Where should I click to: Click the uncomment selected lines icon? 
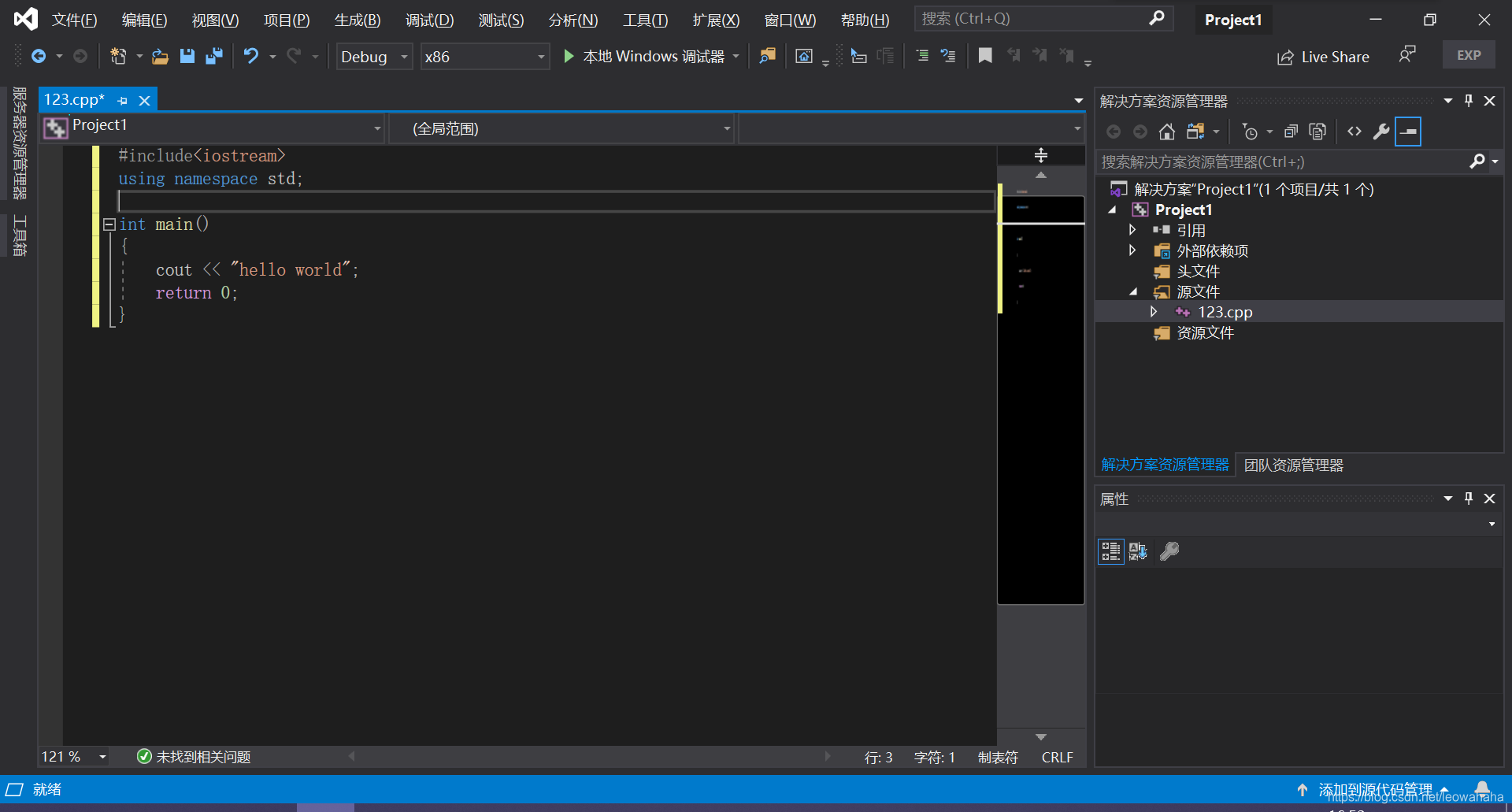click(948, 56)
